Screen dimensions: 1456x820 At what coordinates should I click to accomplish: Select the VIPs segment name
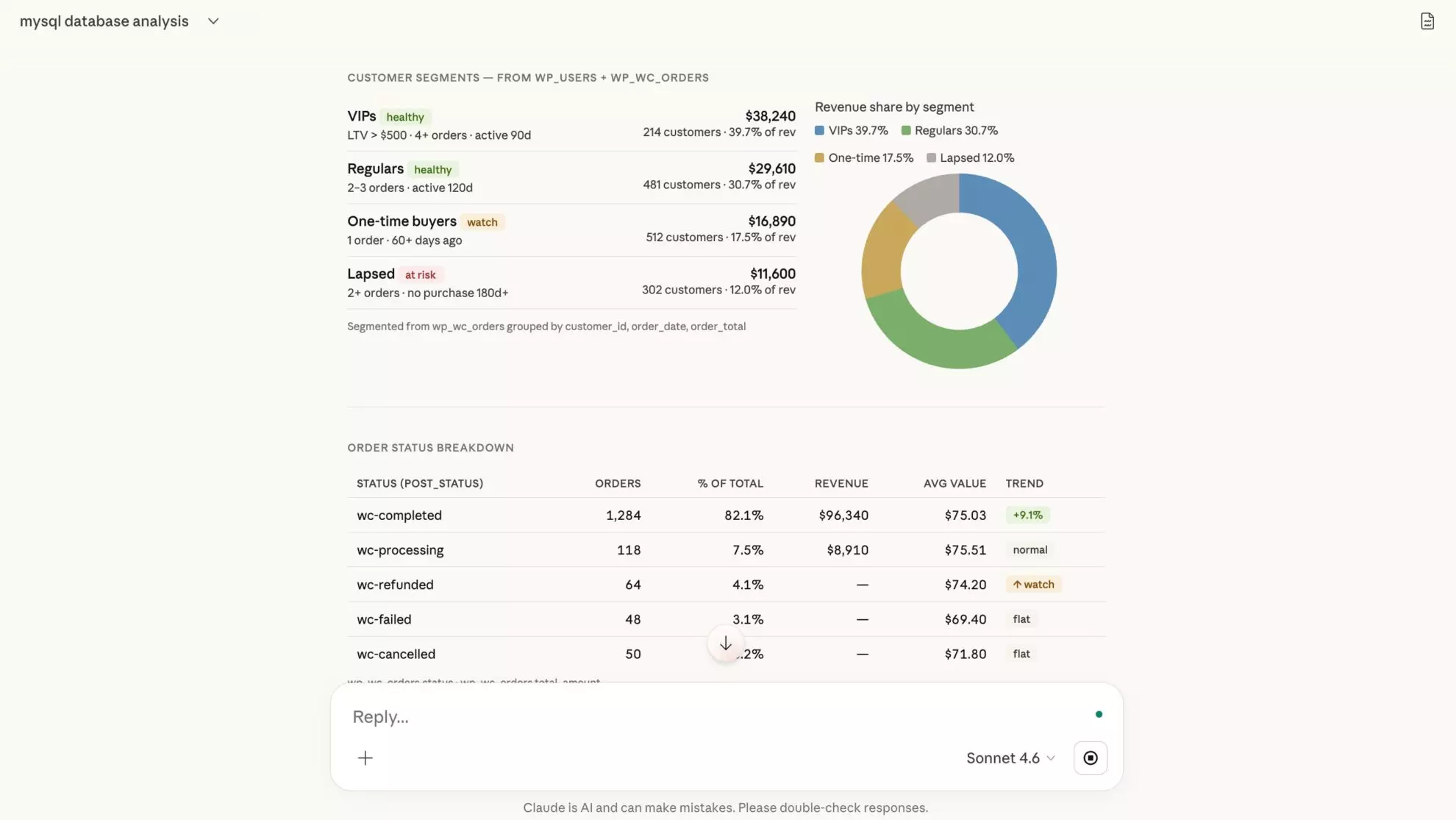362,116
